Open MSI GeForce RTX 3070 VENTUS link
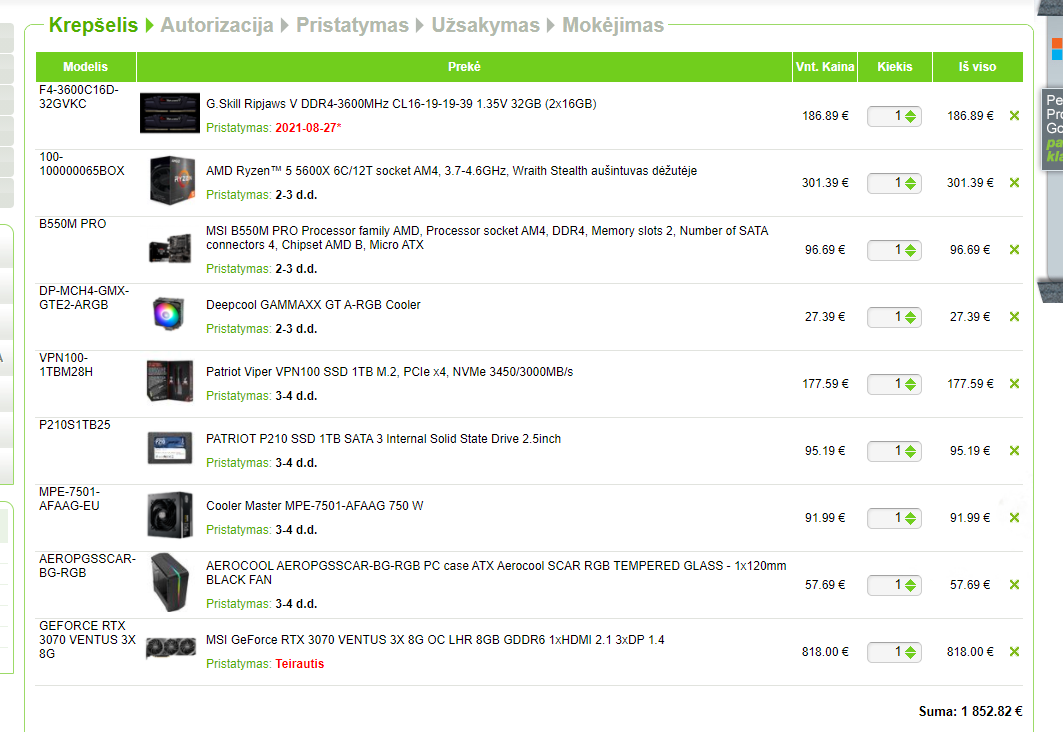Image resolution: width=1063 pixels, height=732 pixels. (435, 640)
